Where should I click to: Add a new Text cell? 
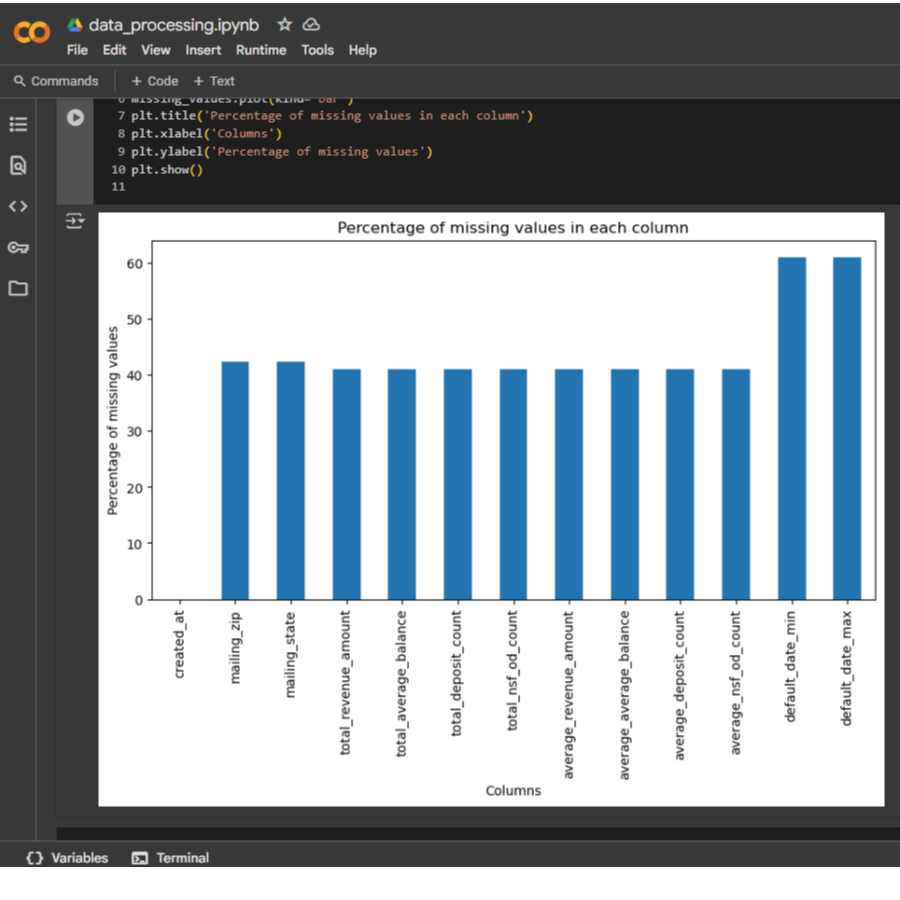(x=214, y=81)
